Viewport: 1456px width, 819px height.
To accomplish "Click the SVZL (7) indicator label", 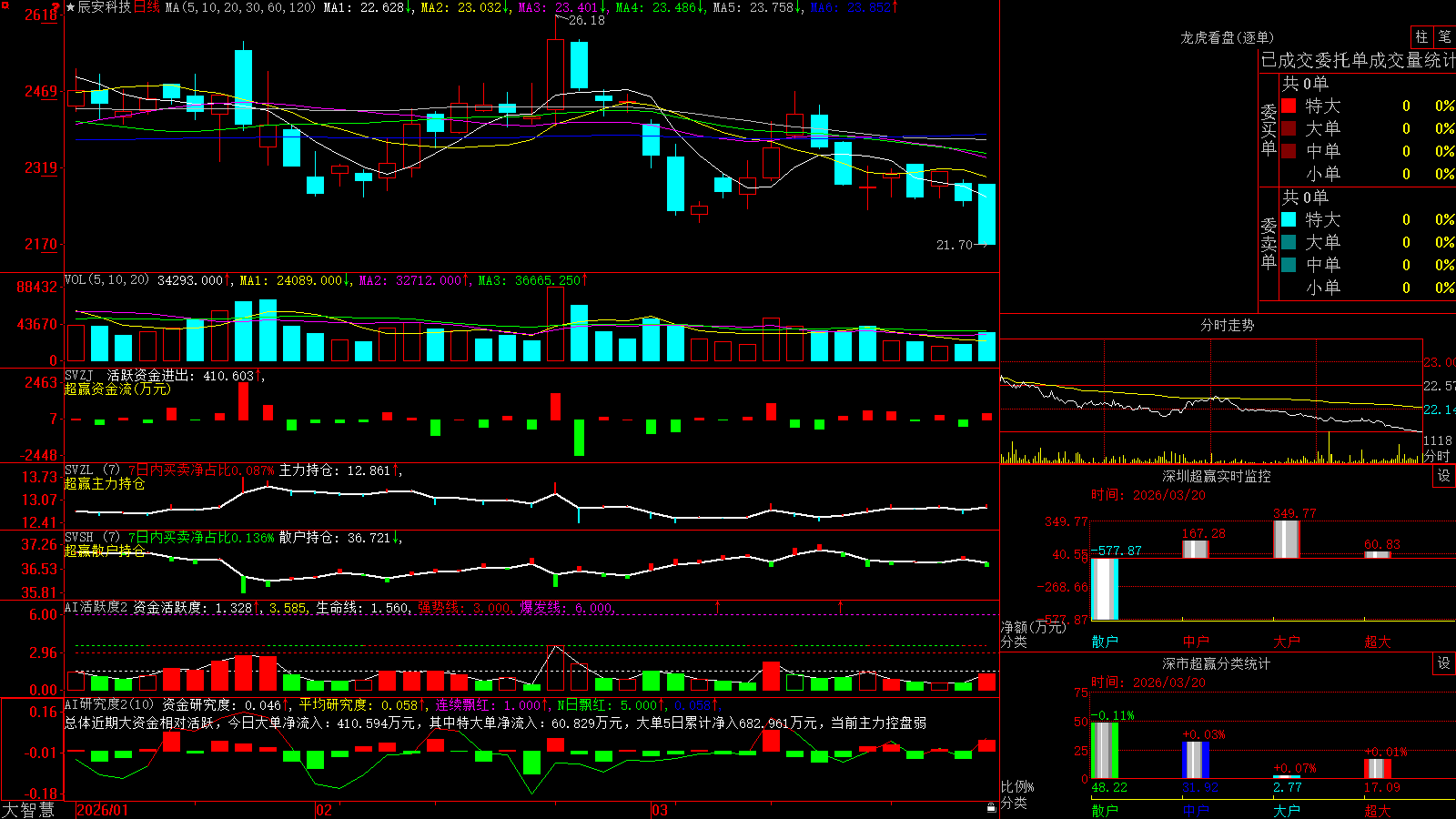I will point(92,470).
